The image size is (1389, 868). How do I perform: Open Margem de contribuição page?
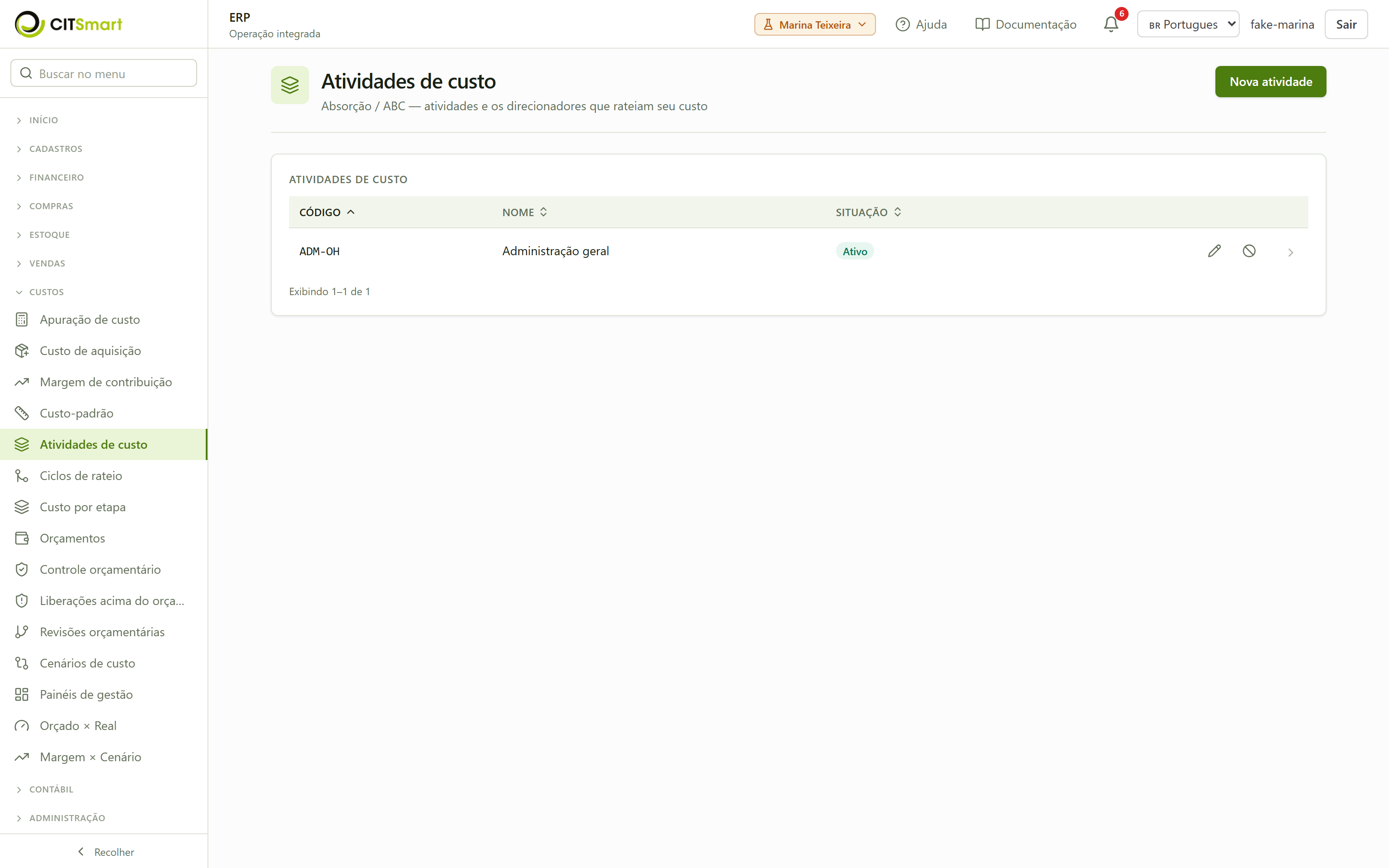click(104, 382)
